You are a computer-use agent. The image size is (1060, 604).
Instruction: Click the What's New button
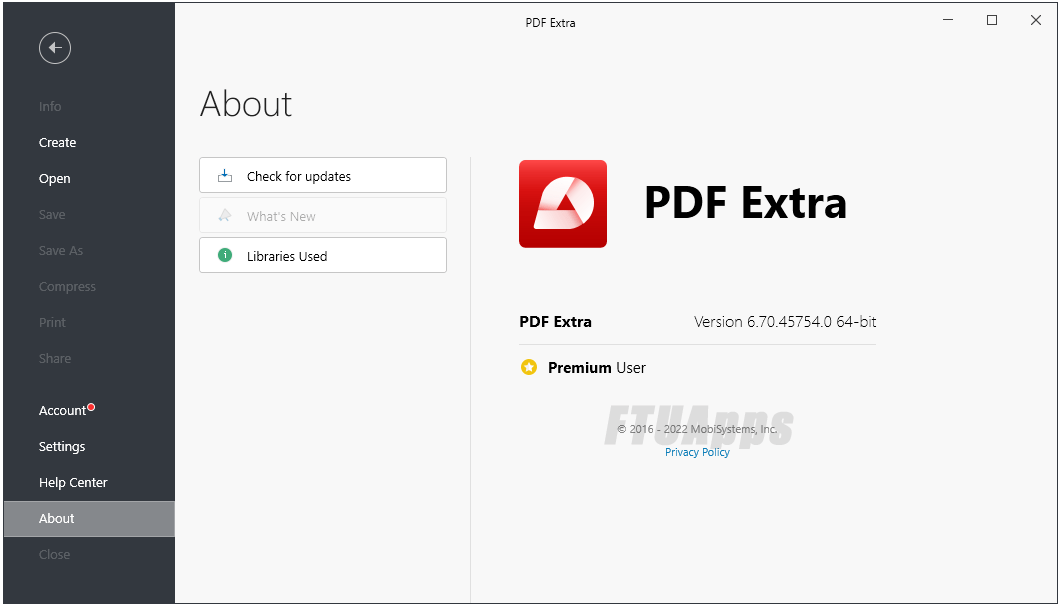(x=322, y=215)
